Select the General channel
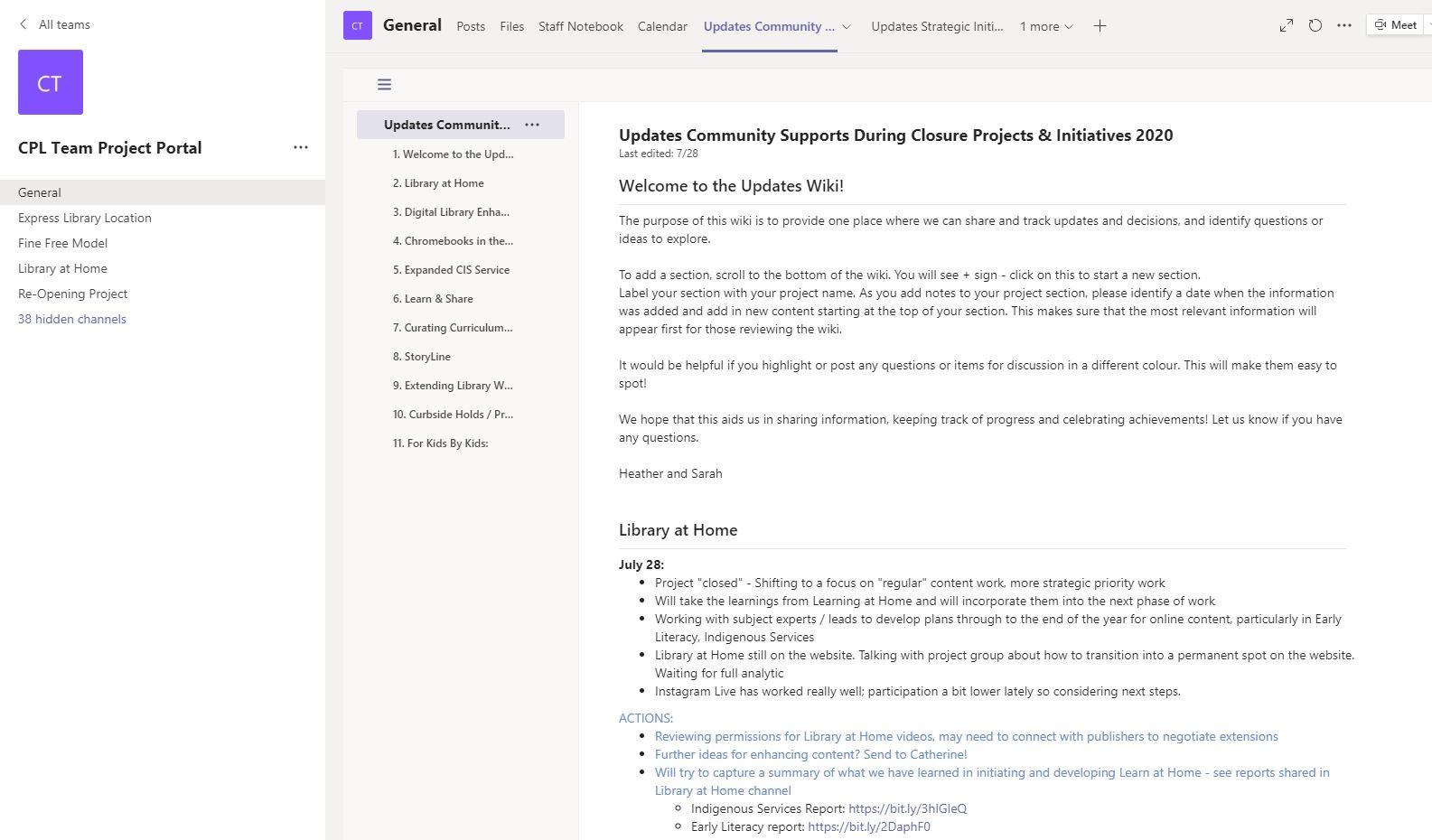1432x840 pixels. [163, 192]
